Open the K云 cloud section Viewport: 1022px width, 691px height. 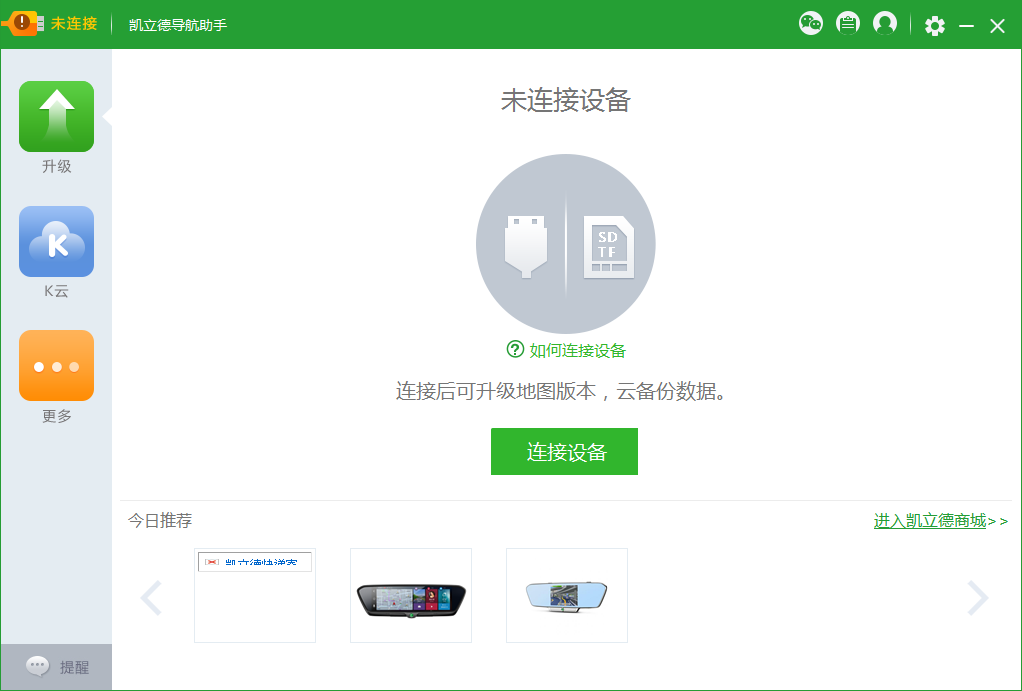(56, 242)
